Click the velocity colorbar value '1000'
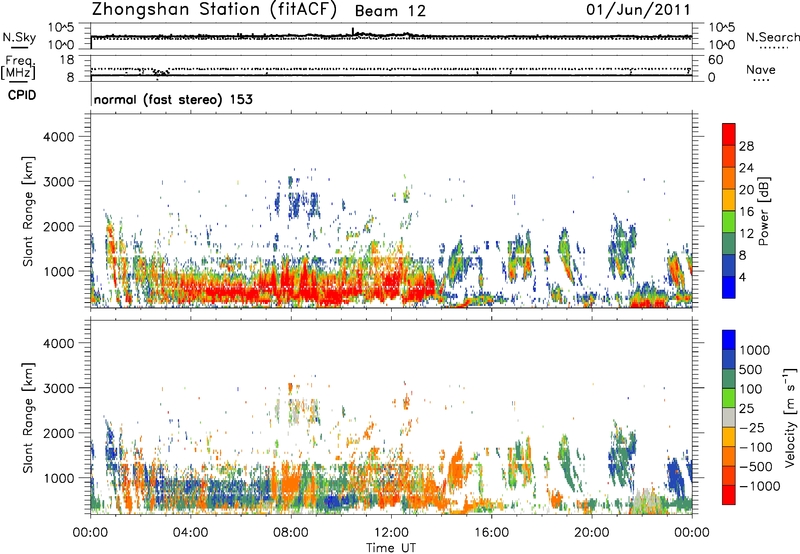Image resolution: width=800 pixels, height=554 pixels. pyautogui.click(x=755, y=350)
